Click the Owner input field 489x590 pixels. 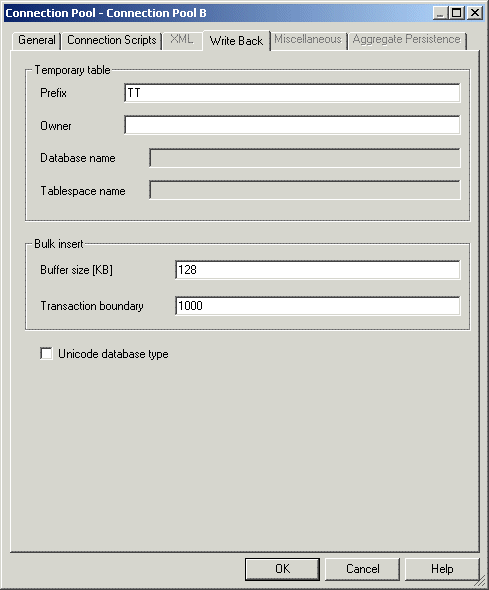[x=292, y=125]
